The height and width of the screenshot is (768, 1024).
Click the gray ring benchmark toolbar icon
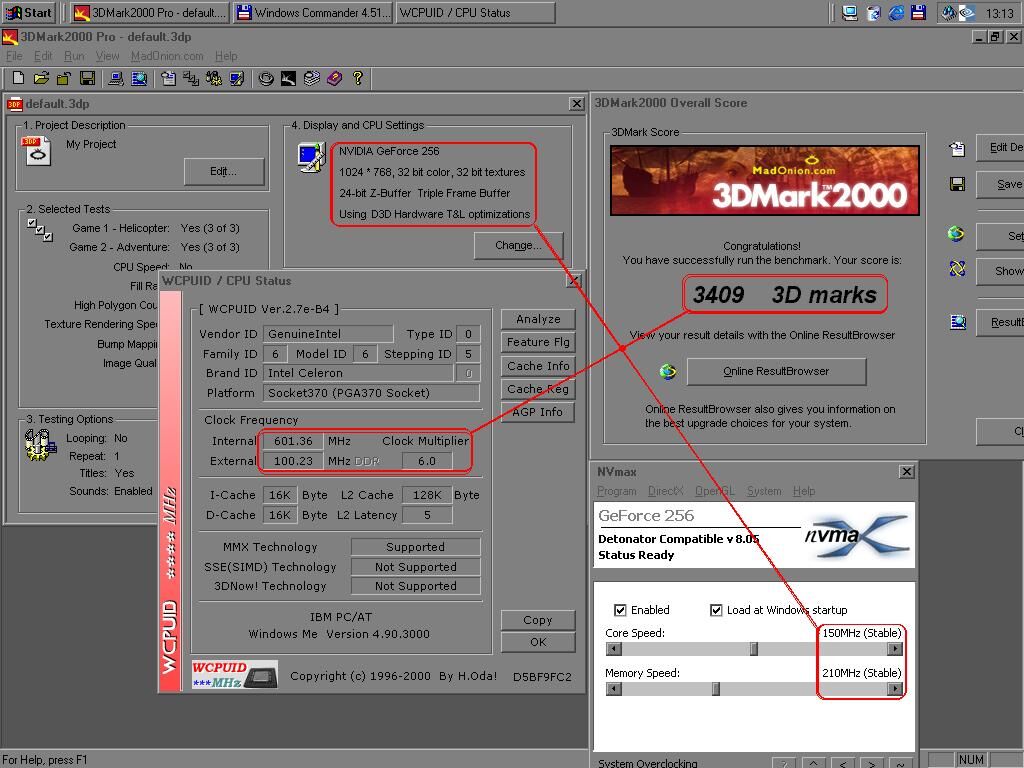(x=266, y=78)
